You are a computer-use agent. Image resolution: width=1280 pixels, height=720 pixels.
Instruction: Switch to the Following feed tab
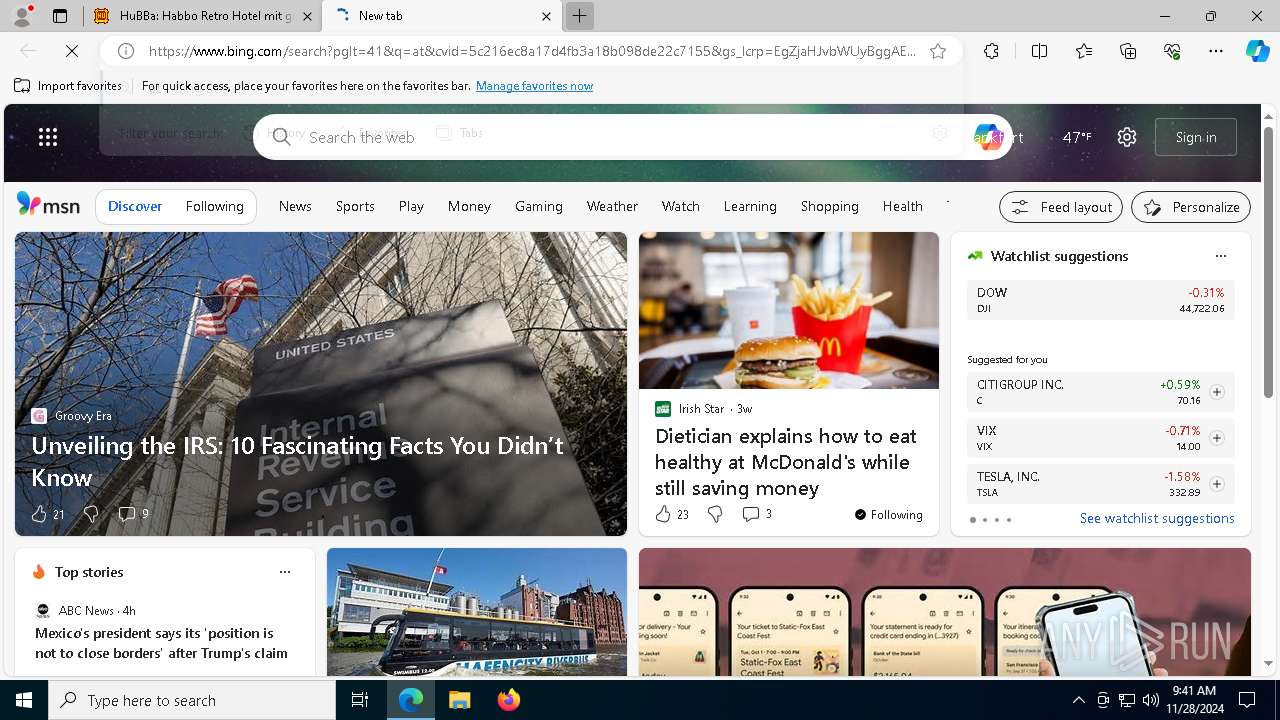tap(215, 206)
